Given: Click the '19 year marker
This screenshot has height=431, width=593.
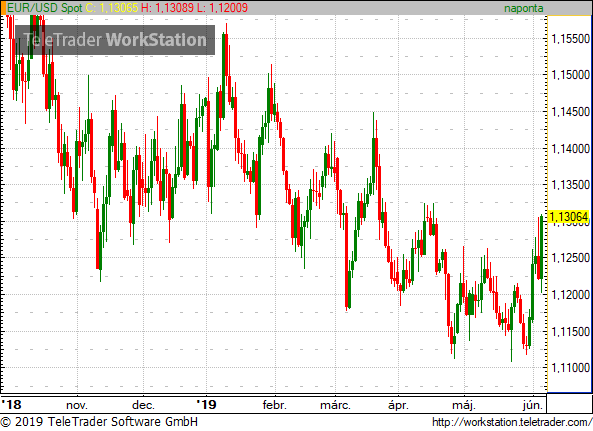Looking at the screenshot, I should pos(206,405).
